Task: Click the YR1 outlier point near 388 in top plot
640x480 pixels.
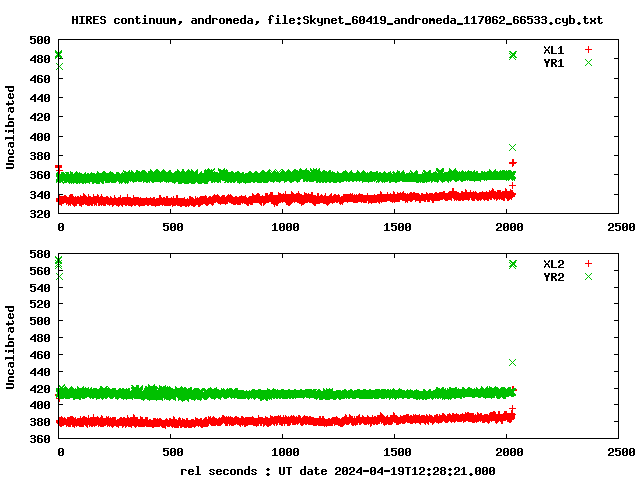Action: 513,147
